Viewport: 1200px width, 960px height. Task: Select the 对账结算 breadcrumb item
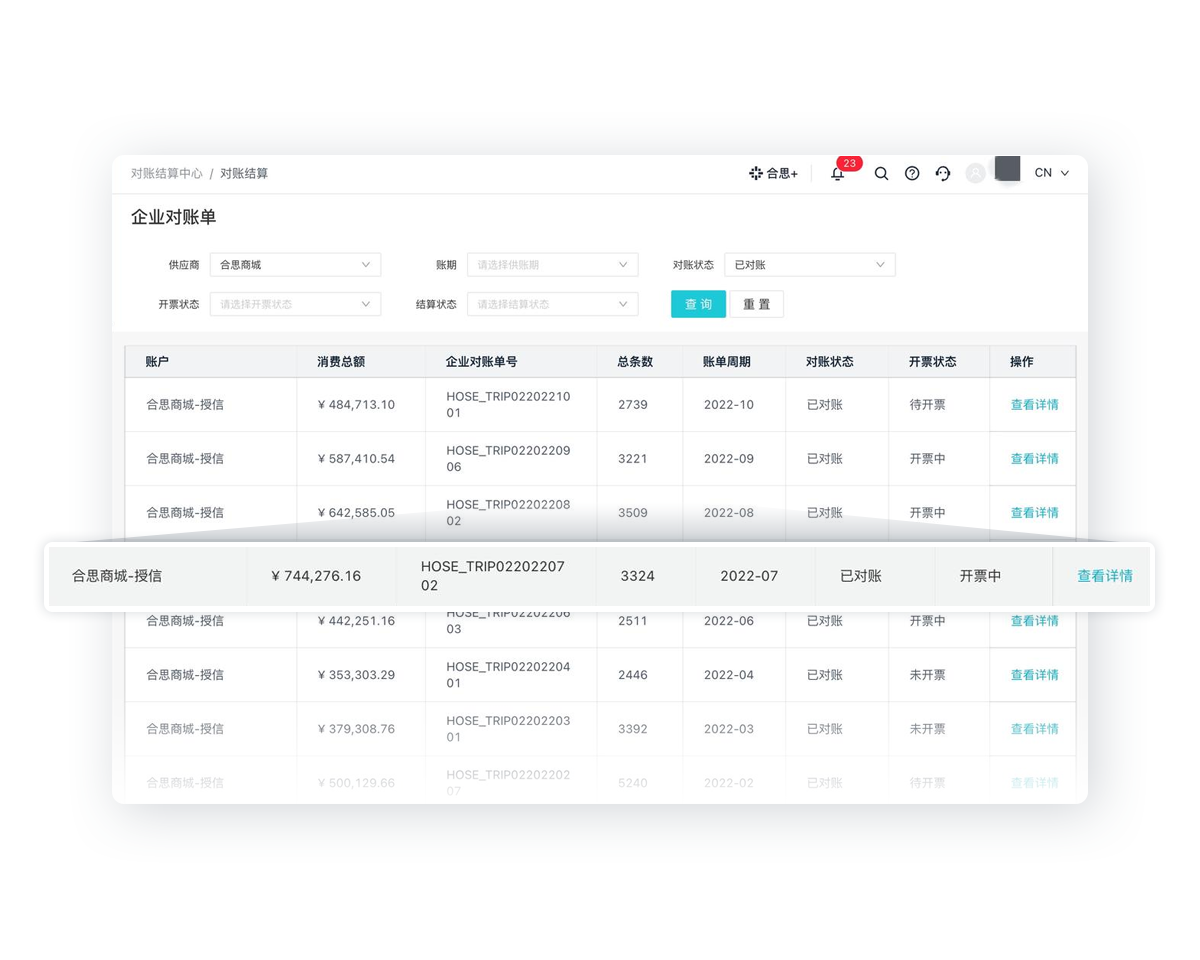(x=244, y=173)
